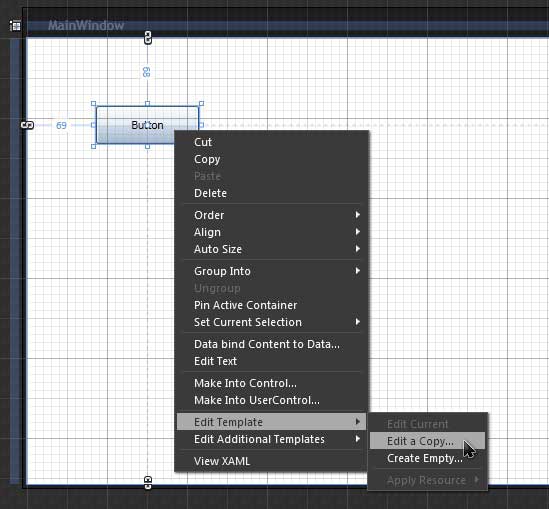Choose Make Into UserControl...
The image size is (549, 509).
[272, 400]
